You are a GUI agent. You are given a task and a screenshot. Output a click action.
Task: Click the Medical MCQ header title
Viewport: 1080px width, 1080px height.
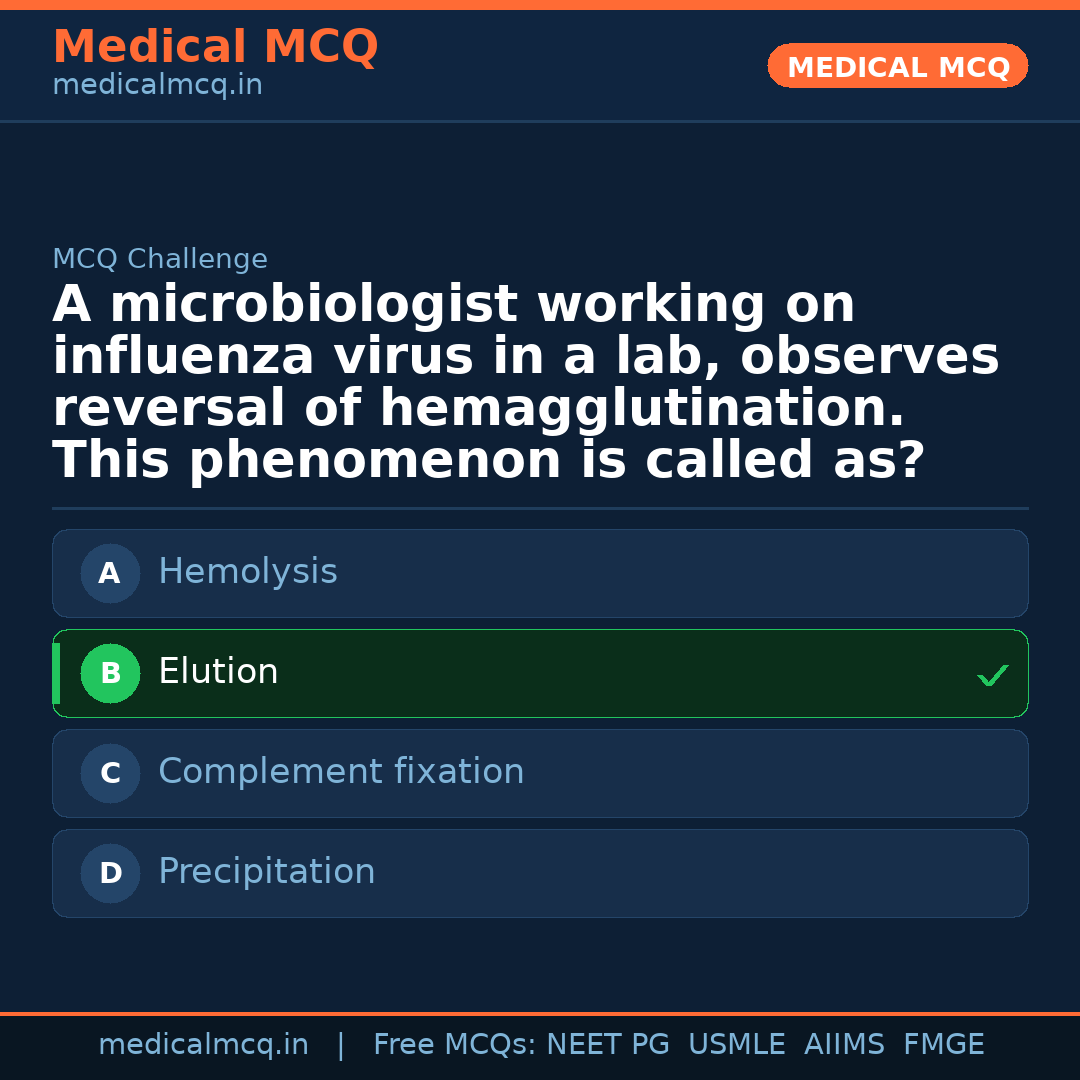(x=215, y=47)
